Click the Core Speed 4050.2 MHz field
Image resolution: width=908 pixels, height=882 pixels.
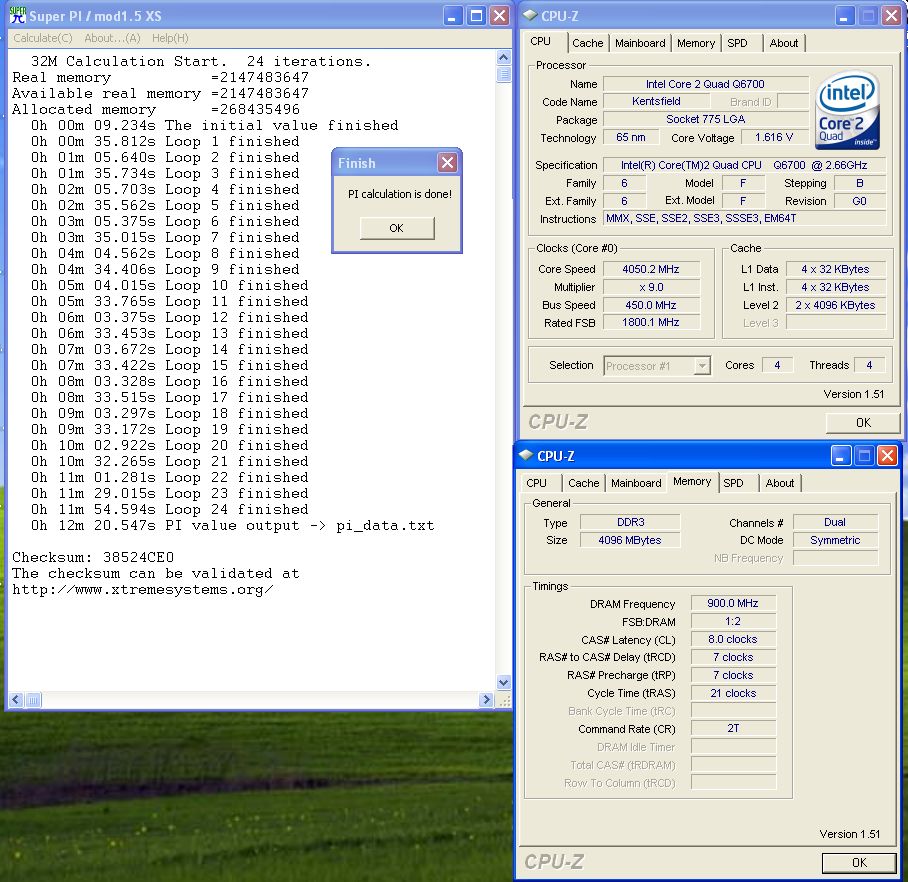(651, 269)
